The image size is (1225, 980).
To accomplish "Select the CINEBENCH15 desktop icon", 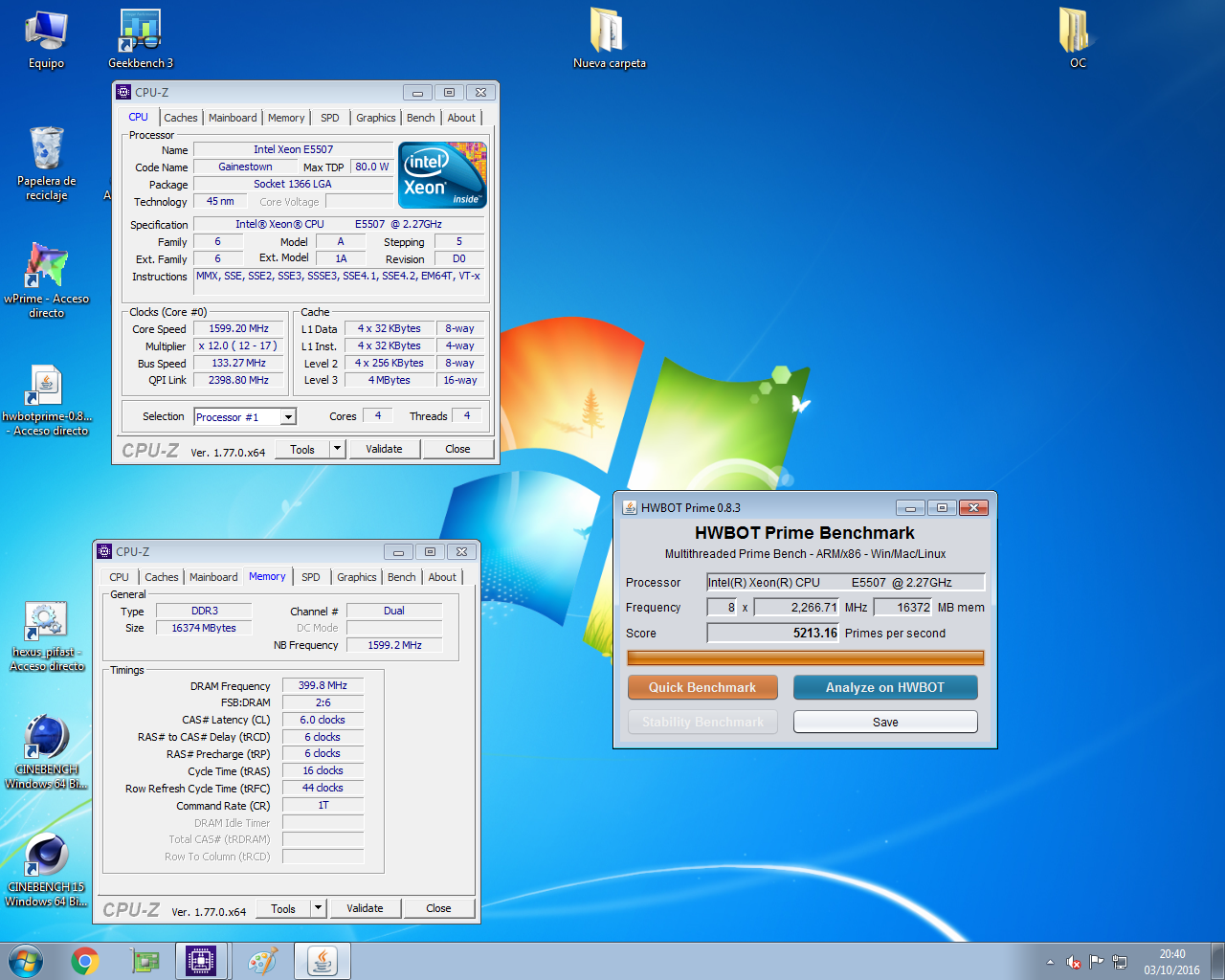I will point(46,869).
